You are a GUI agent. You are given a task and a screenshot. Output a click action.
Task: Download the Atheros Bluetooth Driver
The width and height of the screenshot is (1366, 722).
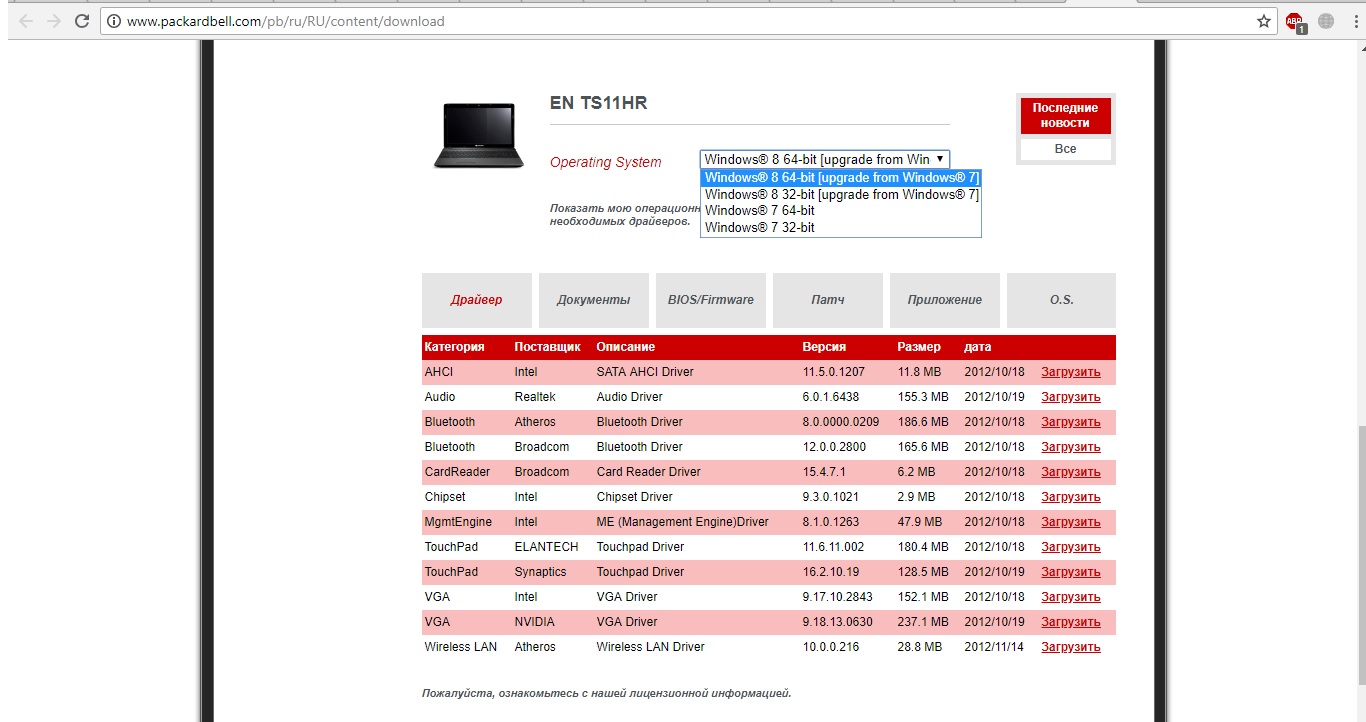[x=1070, y=422]
